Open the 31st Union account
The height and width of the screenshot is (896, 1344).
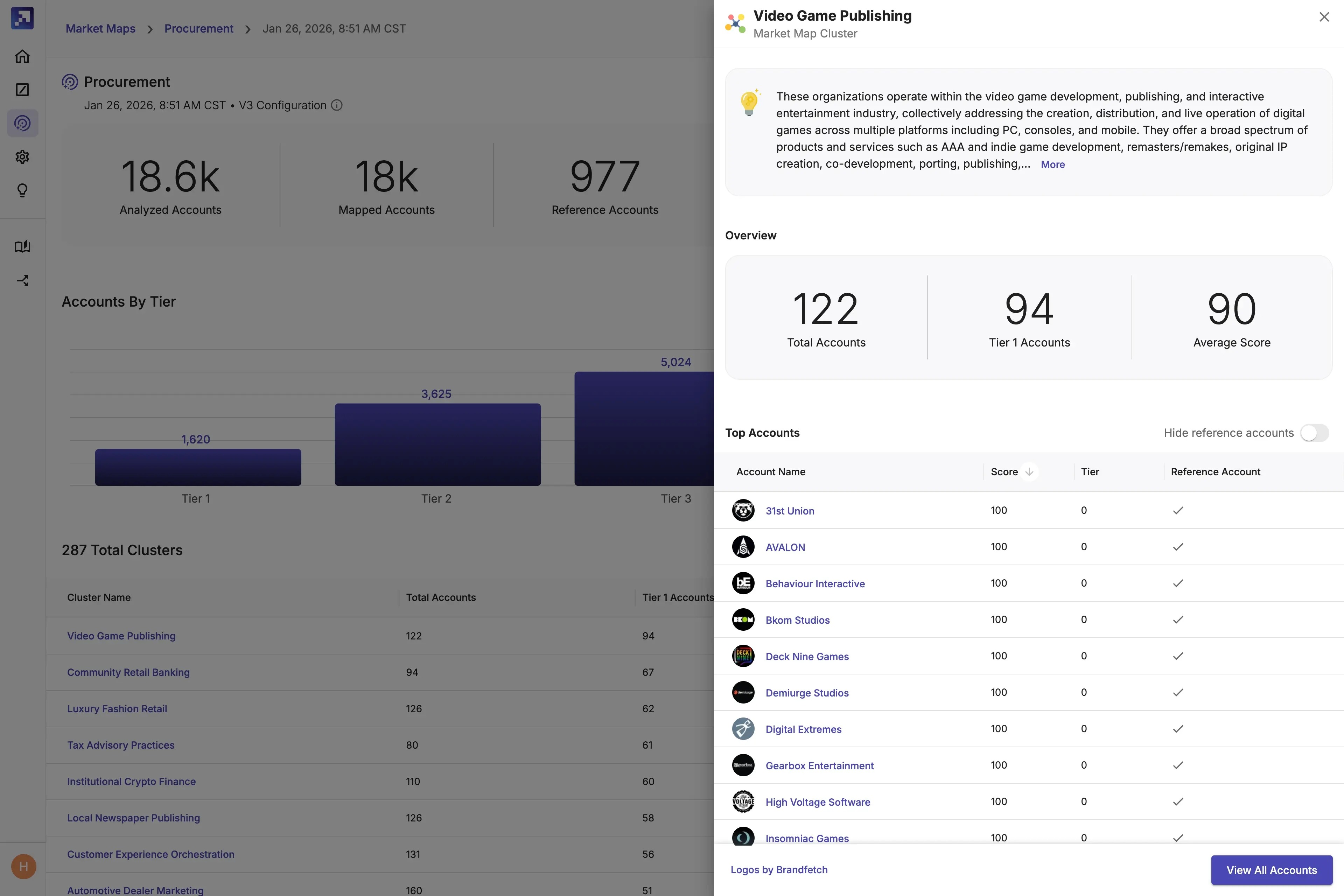tap(790, 511)
